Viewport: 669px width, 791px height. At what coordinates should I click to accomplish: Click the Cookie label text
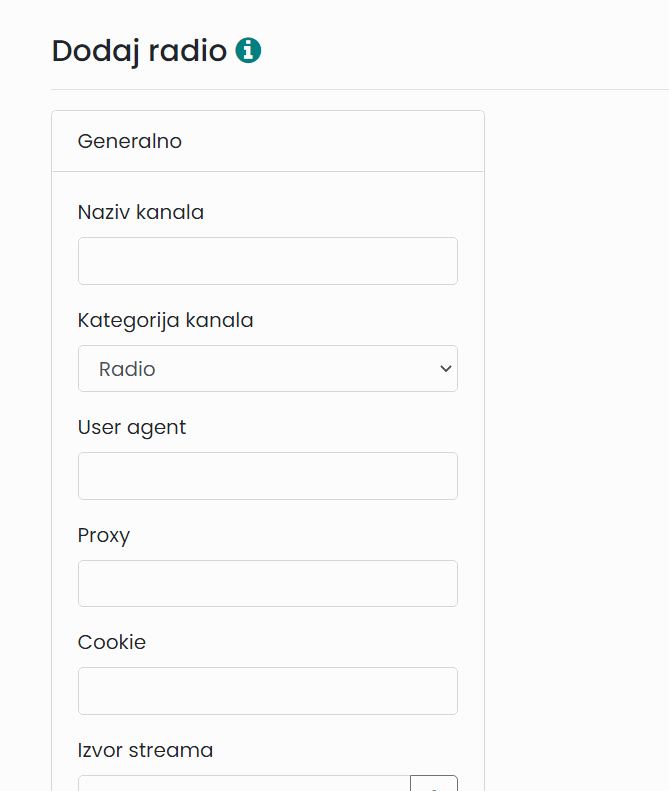(x=112, y=643)
